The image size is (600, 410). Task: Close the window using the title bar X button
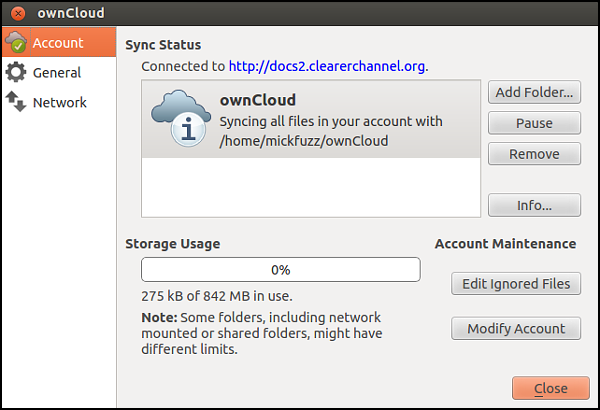click(x=18, y=14)
